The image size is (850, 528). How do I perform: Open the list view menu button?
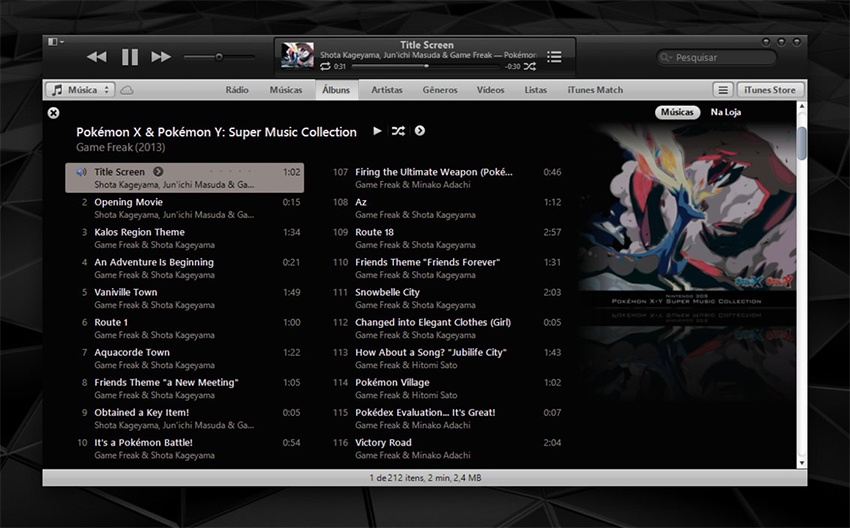point(723,90)
